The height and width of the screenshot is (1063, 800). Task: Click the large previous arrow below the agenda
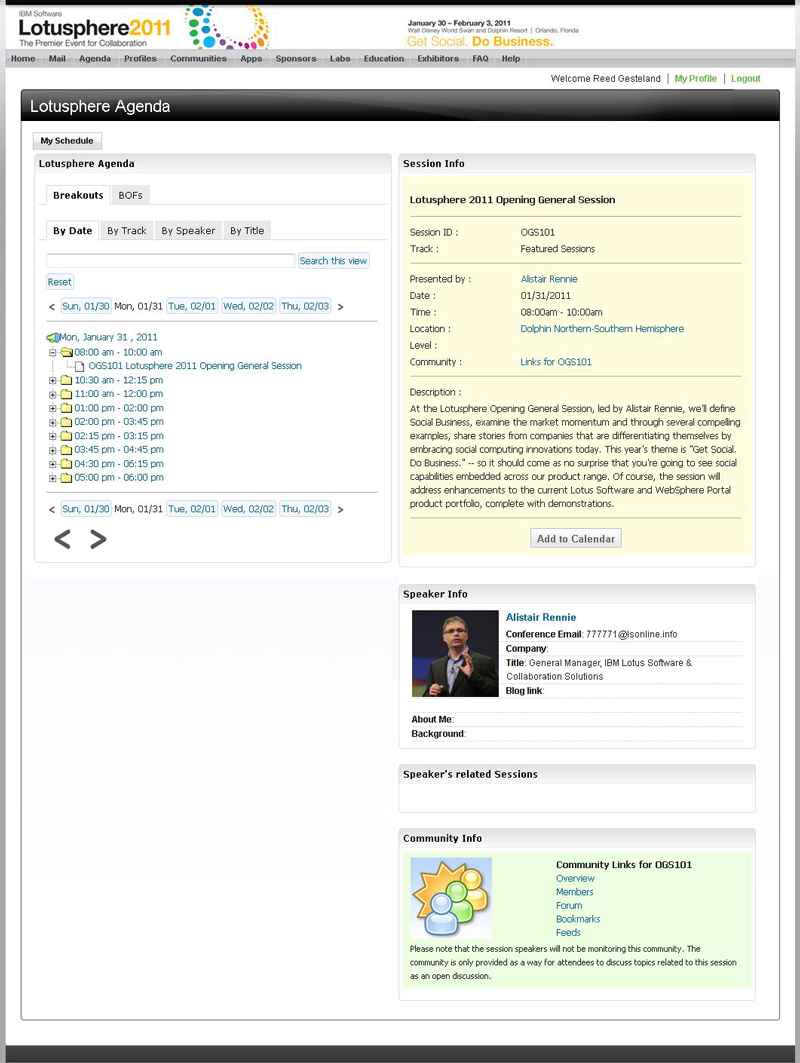tap(62, 539)
